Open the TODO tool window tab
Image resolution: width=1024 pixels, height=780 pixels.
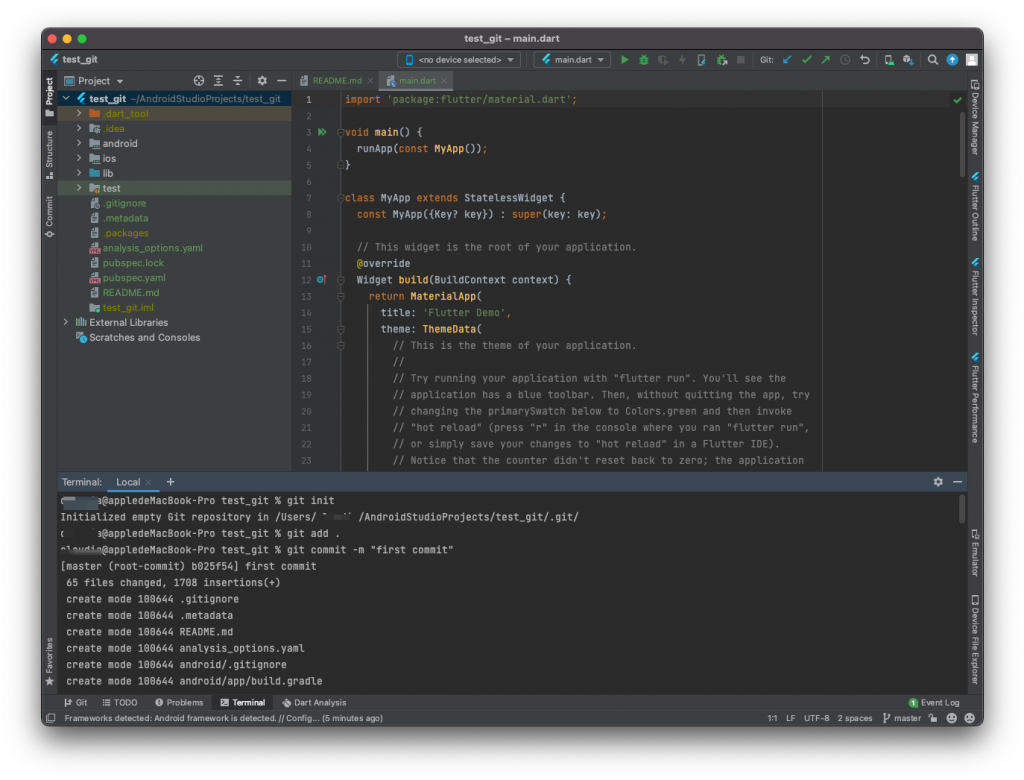(120, 702)
